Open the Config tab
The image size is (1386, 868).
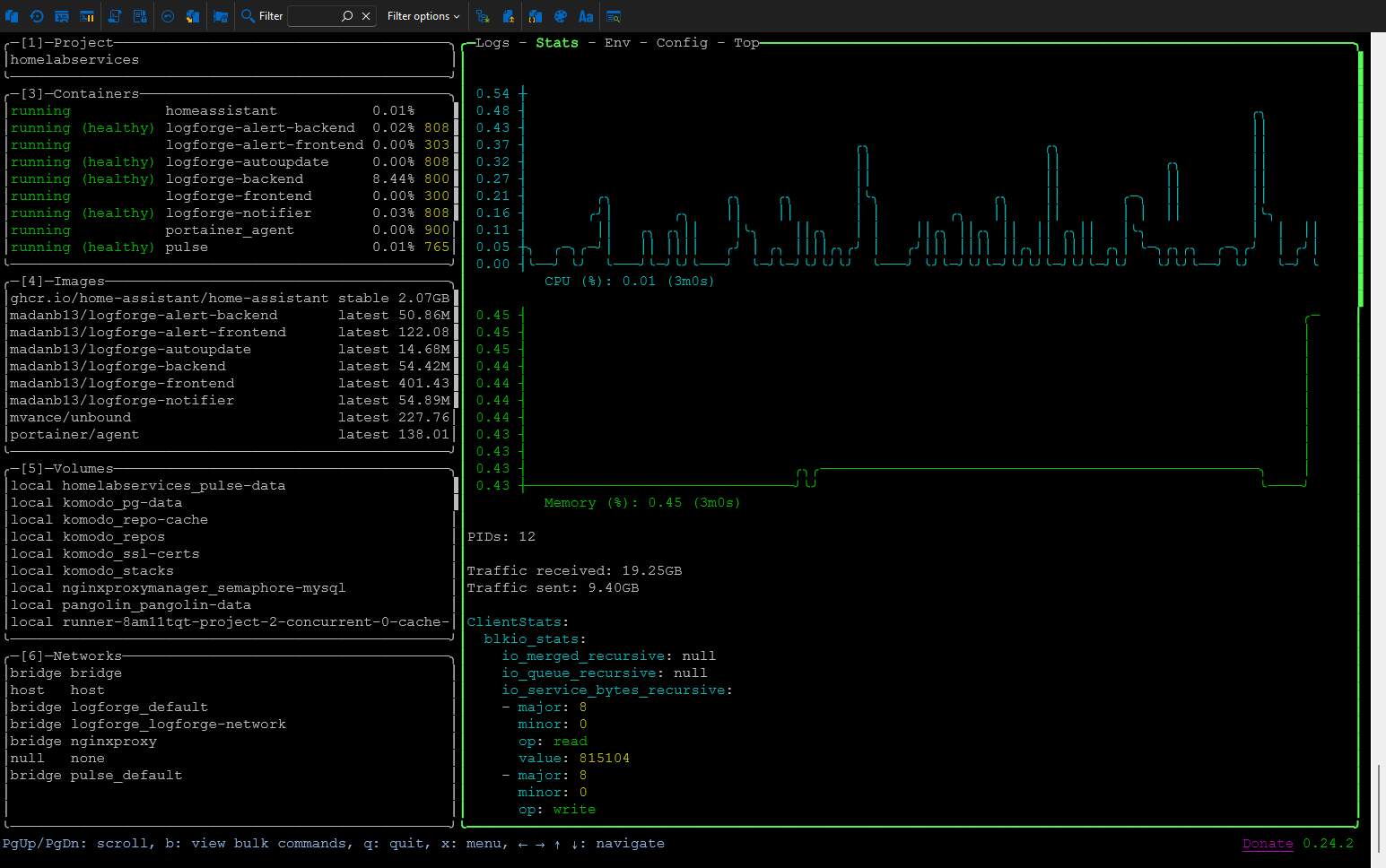(x=682, y=42)
